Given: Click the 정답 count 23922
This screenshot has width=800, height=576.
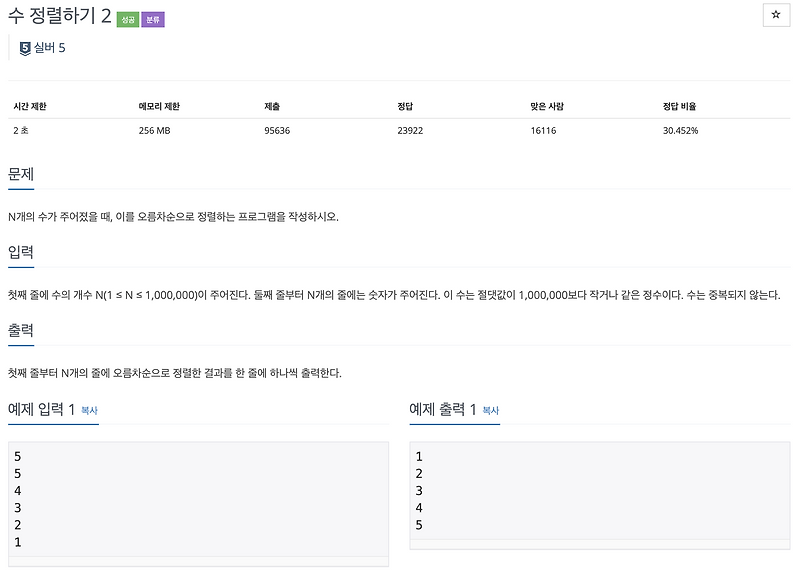Looking at the screenshot, I should click(408, 130).
